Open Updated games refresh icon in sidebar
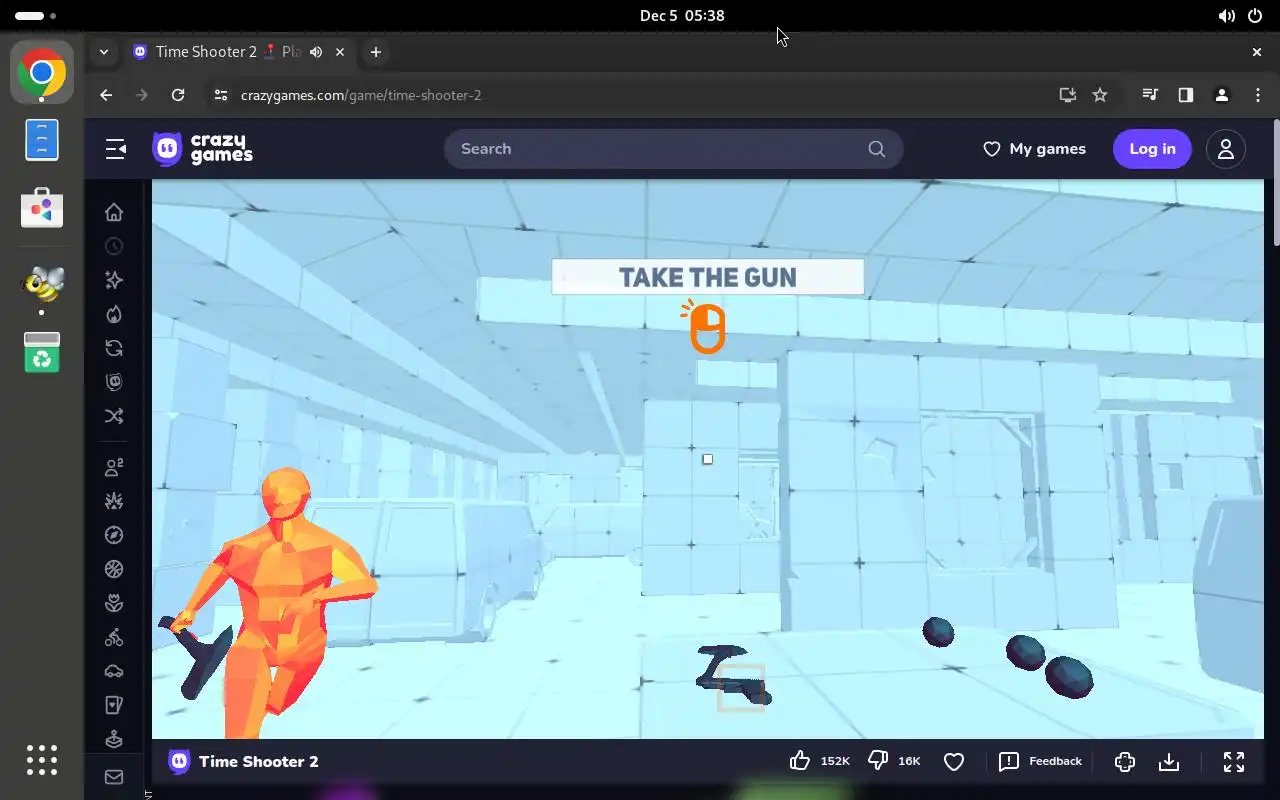Viewport: 1280px width, 800px height. [x=114, y=348]
